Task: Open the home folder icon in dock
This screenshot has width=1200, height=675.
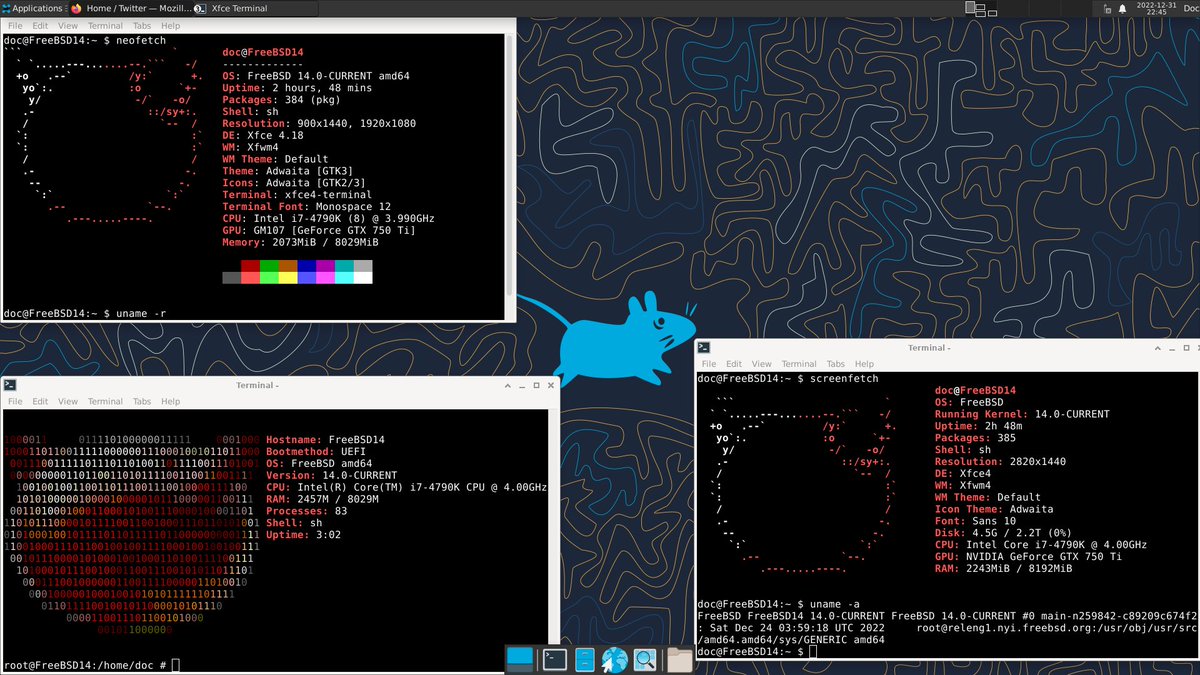Action: 680,659
